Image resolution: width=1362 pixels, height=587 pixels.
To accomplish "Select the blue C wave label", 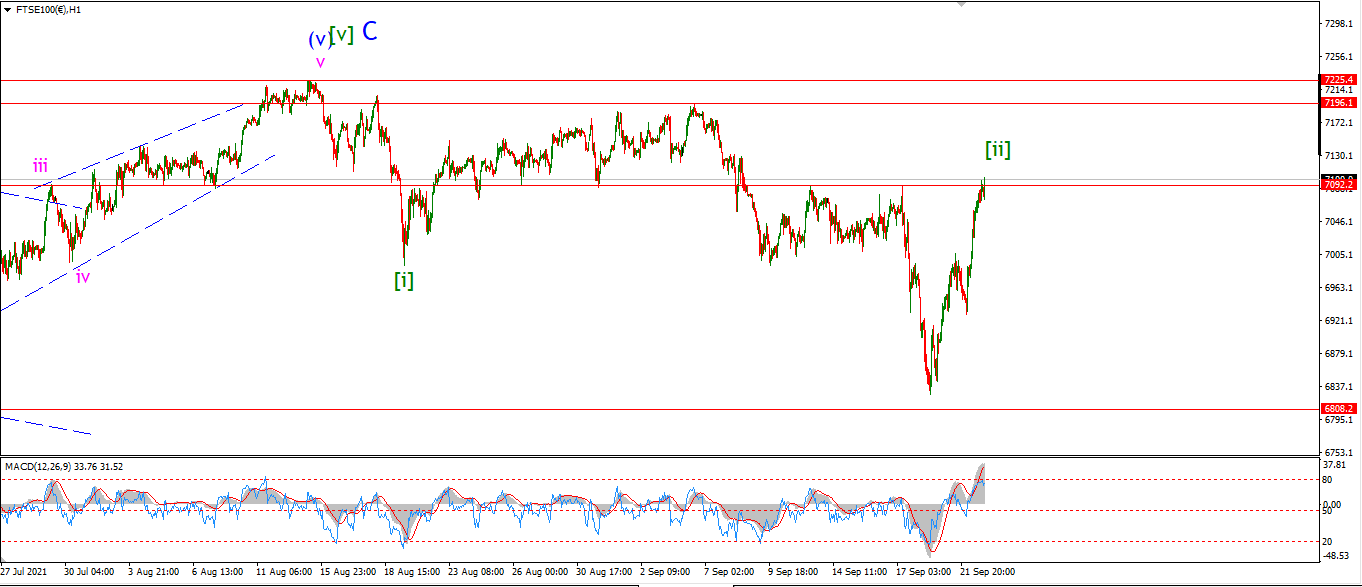I will click(x=370, y=31).
